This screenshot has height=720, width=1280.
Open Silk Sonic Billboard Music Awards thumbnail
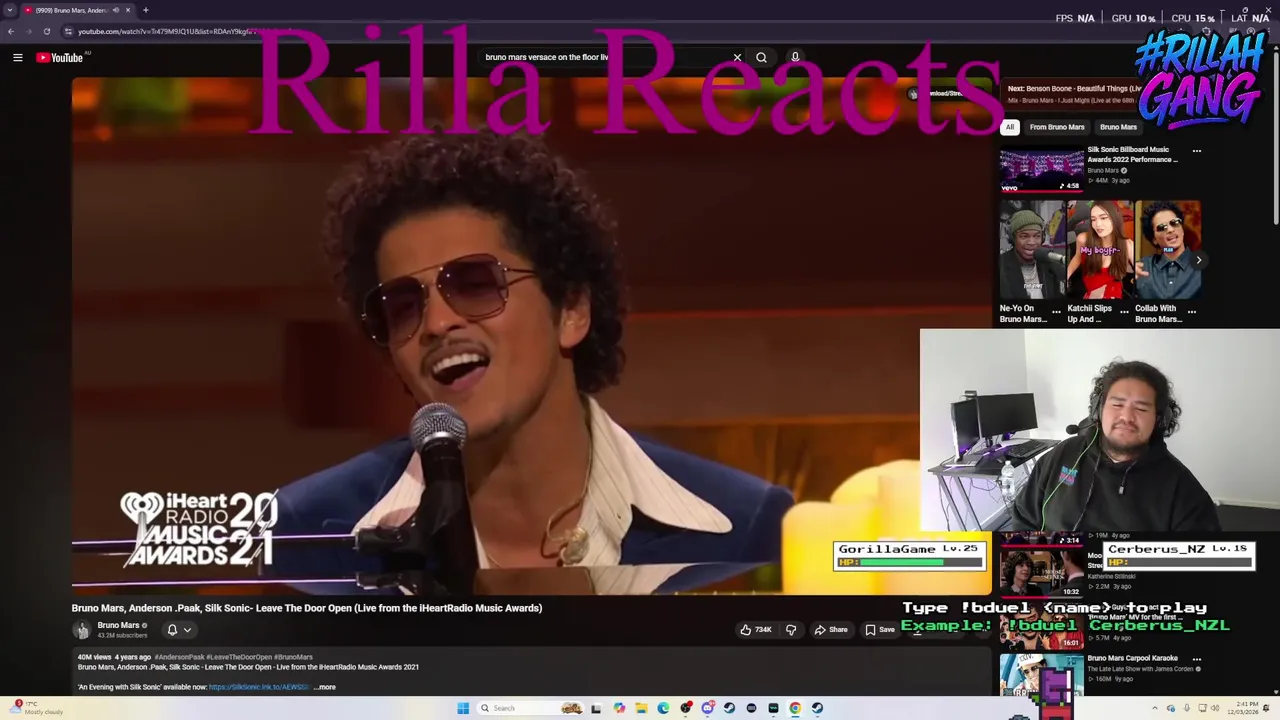[1042, 170]
